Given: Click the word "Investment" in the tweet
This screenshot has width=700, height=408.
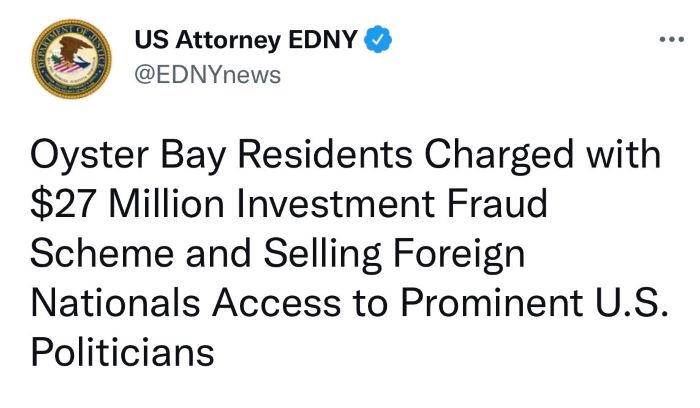Looking at the screenshot, I should click(335, 203).
